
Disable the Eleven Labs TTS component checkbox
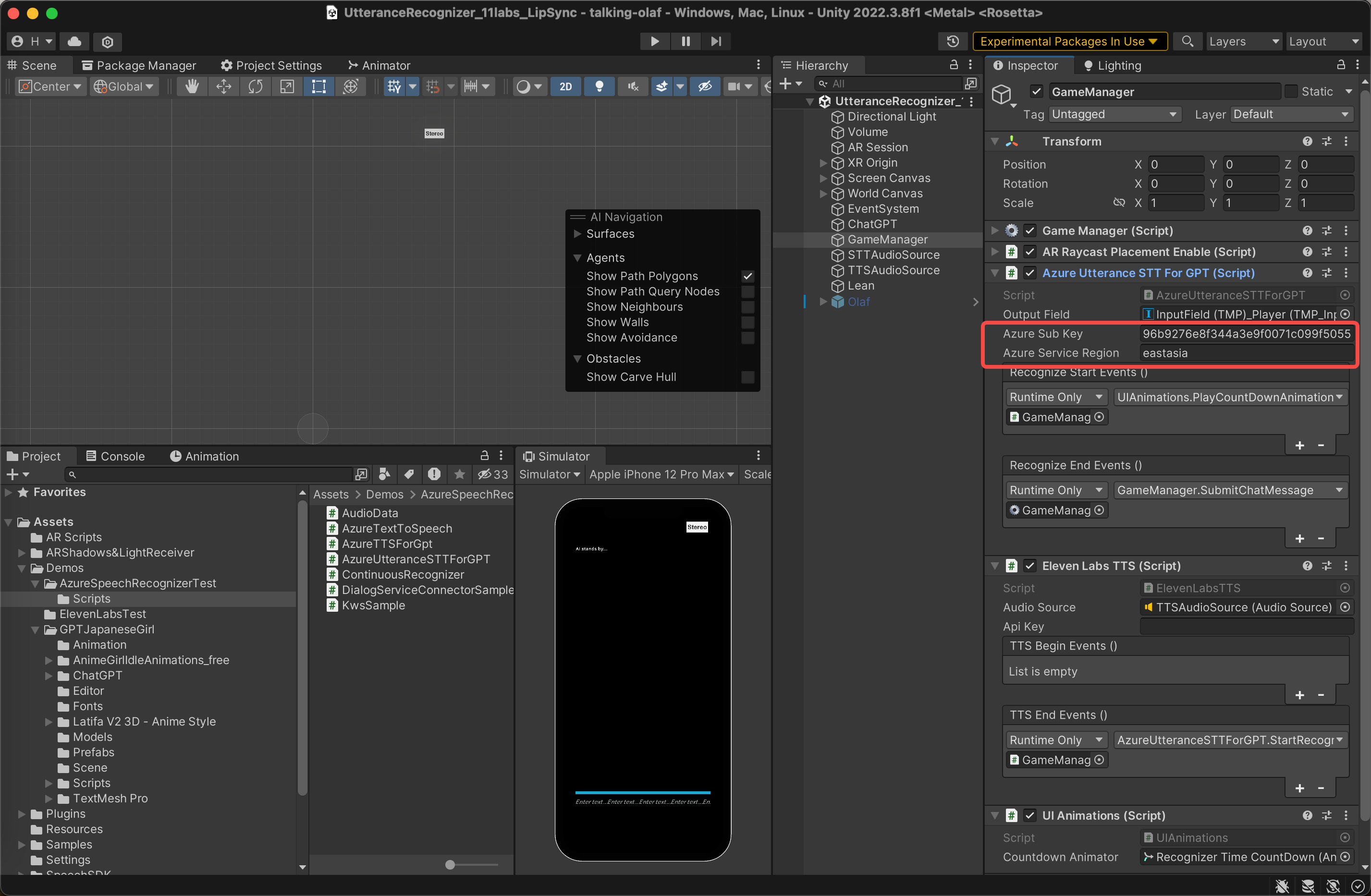tap(1030, 566)
